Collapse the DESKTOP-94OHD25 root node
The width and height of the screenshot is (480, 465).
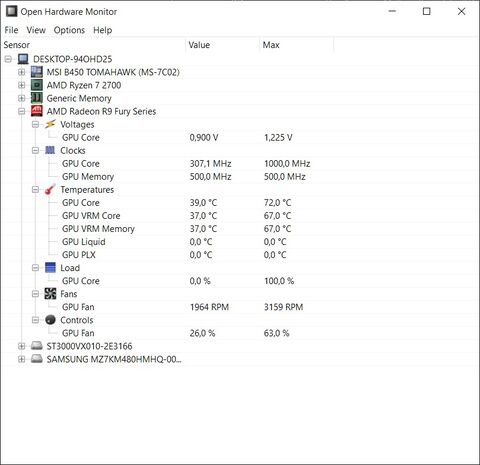(x=8, y=59)
